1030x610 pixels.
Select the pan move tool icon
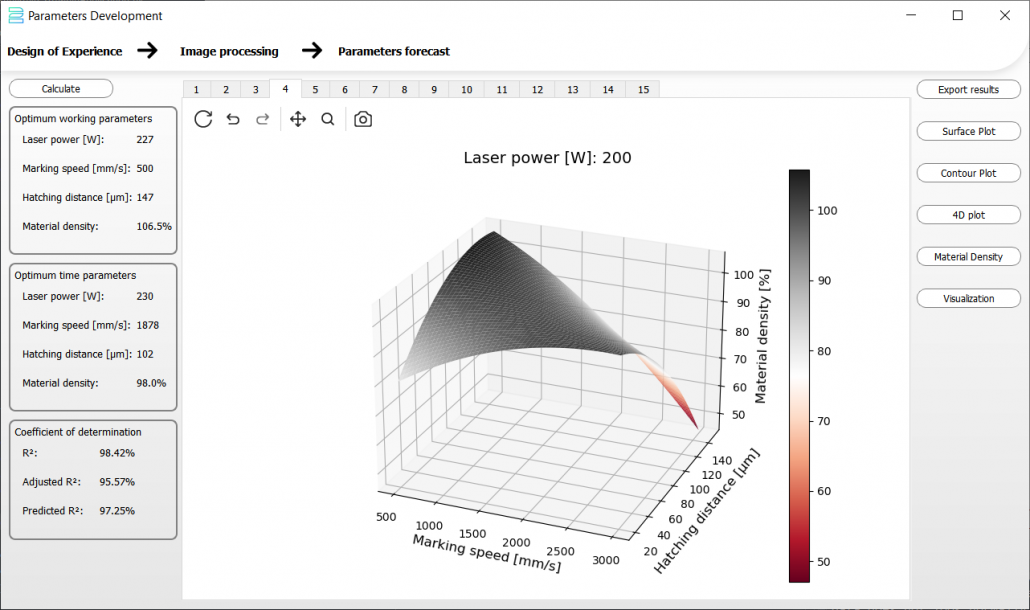click(298, 119)
